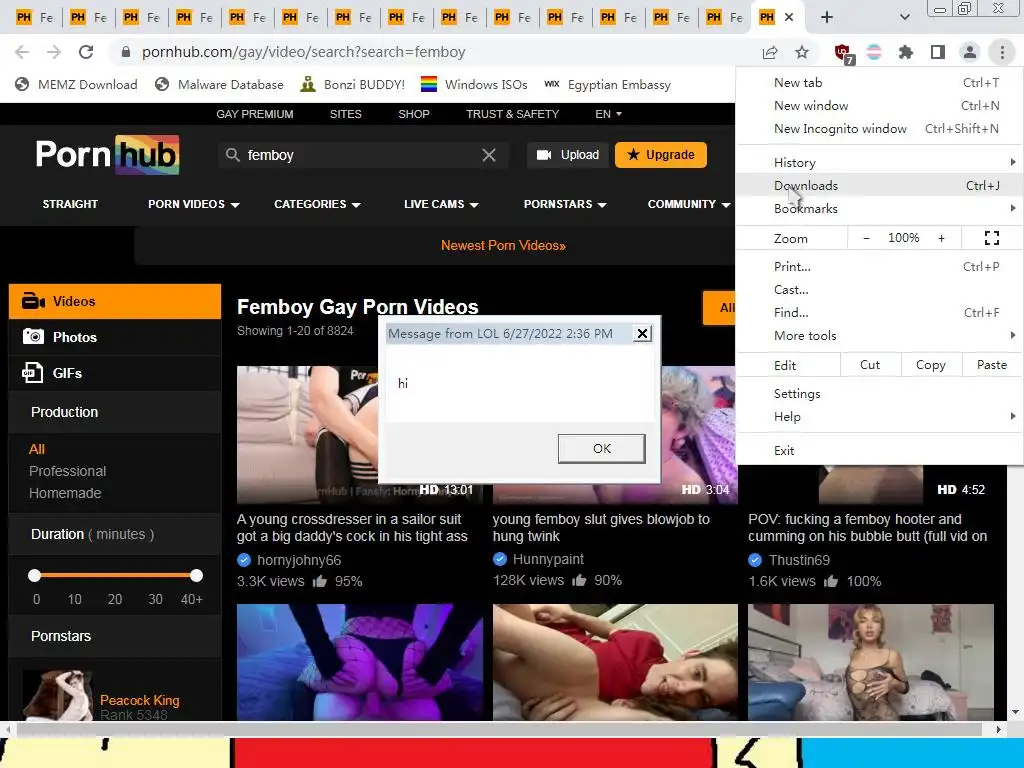
Task: Click the horizontal page scrollbar
Action: [499, 729]
